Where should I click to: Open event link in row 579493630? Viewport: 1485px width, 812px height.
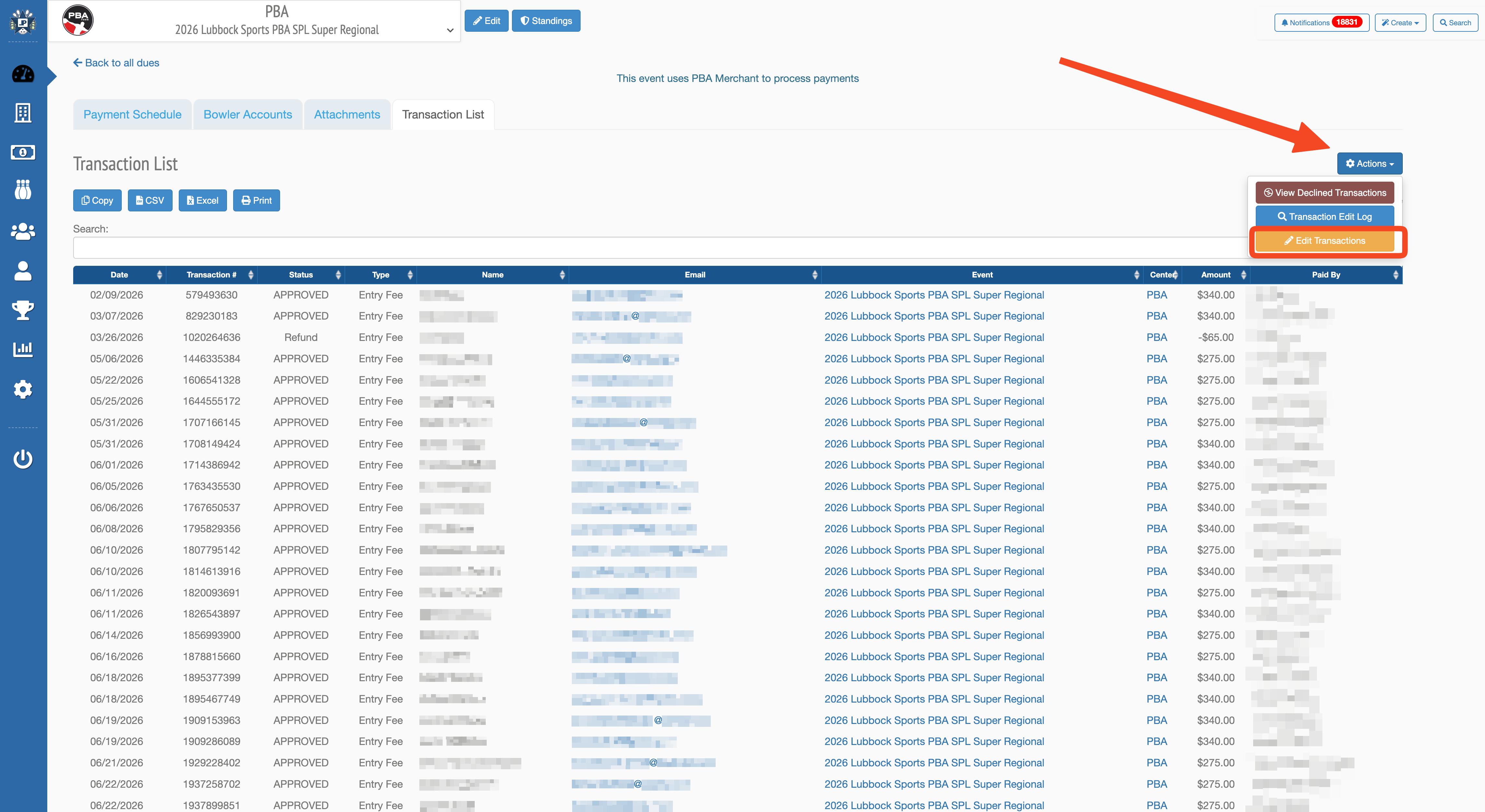(934, 295)
